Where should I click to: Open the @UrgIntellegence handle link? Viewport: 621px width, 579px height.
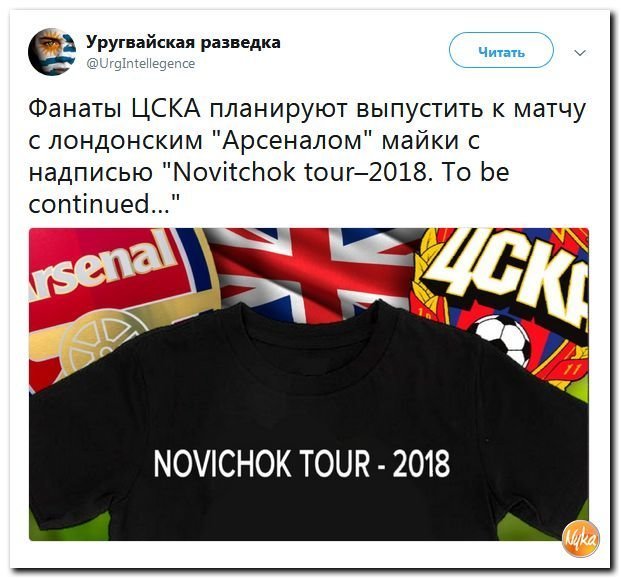141,63
